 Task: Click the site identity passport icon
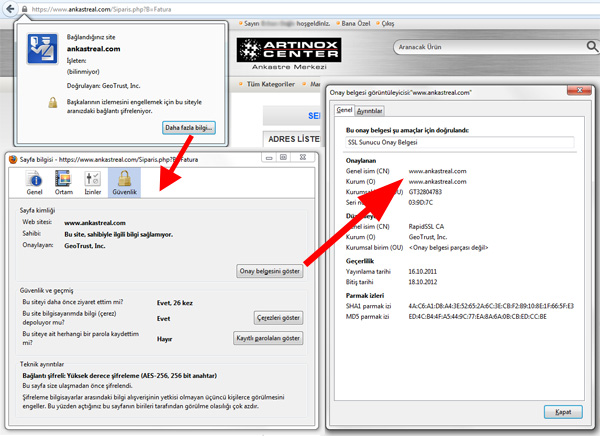pos(42,49)
